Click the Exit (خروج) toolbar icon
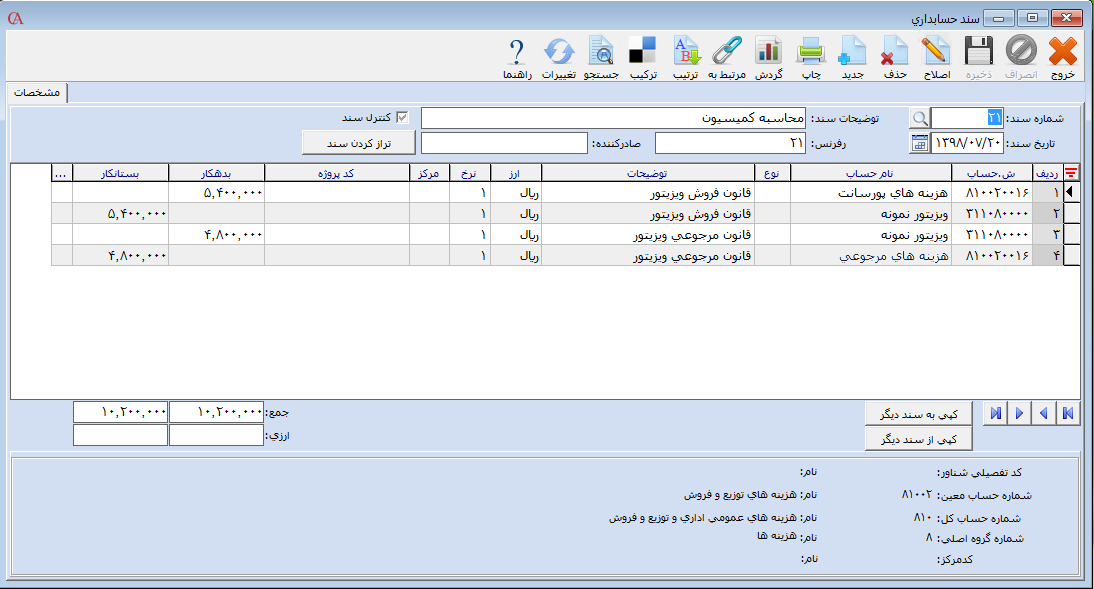The width and height of the screenshot is (1094, 589). 1062,54
